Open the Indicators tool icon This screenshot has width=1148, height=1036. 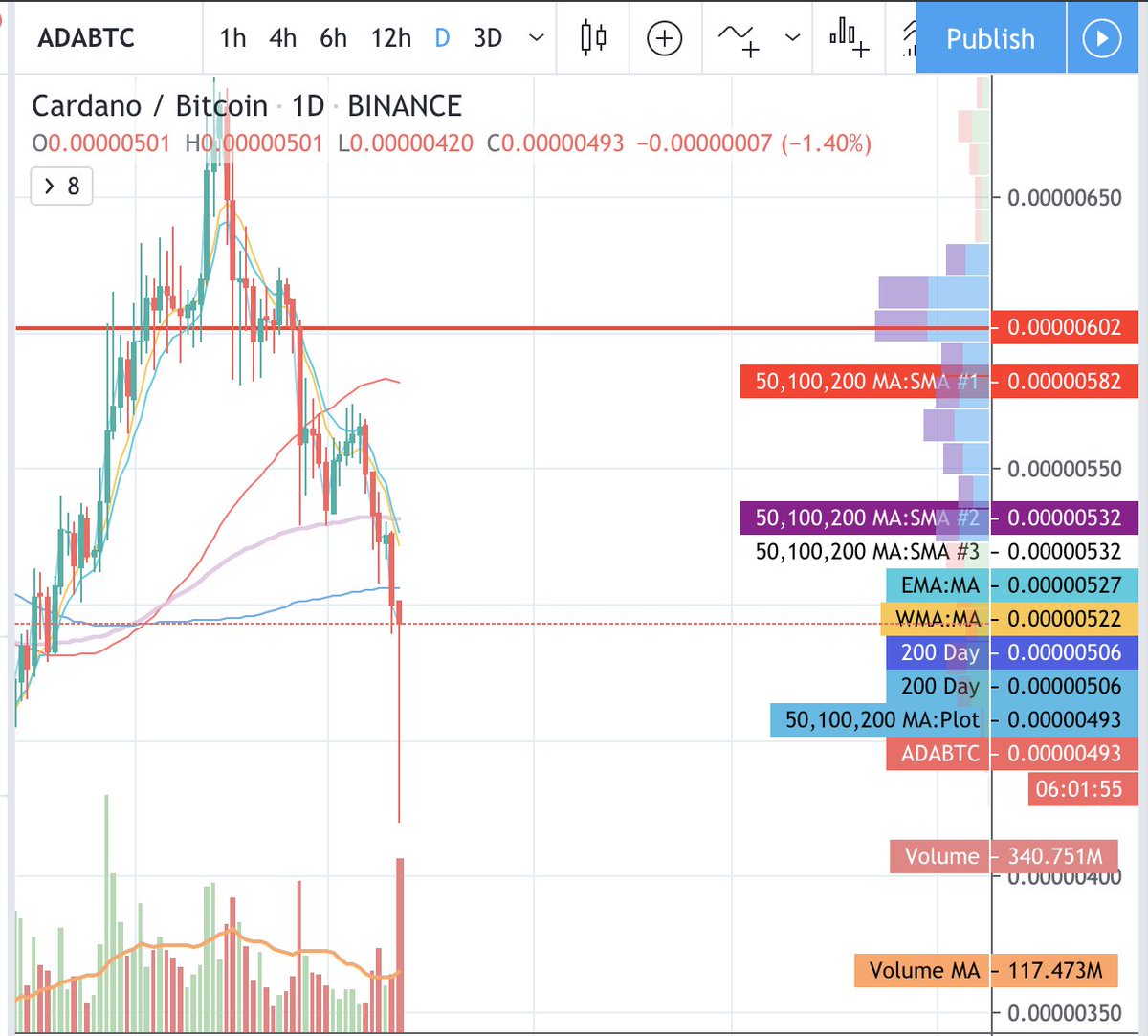[x=739, y=38]
